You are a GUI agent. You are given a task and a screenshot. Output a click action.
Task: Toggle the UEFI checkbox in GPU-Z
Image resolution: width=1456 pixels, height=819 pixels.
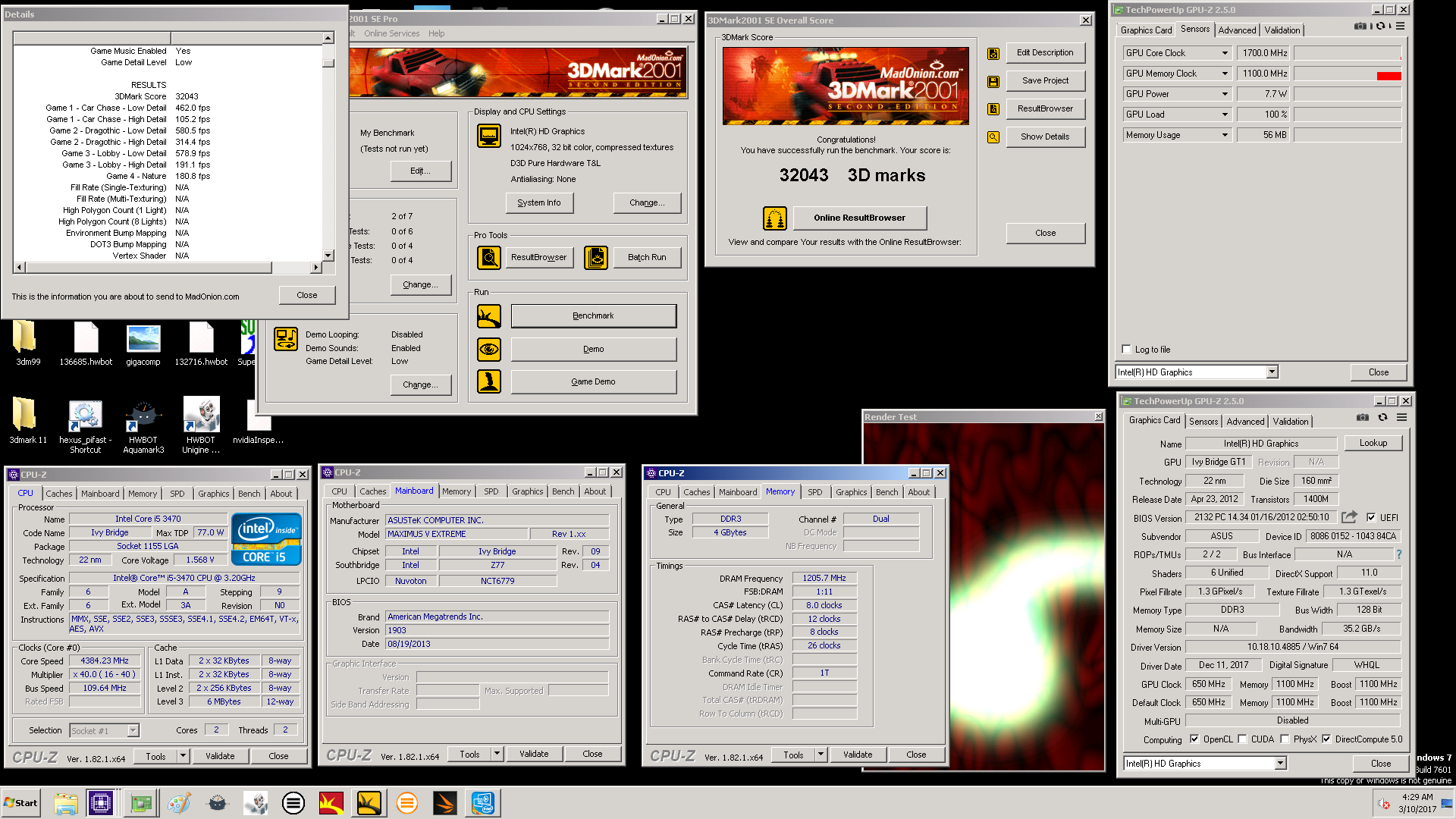(x=1371, y=518)
